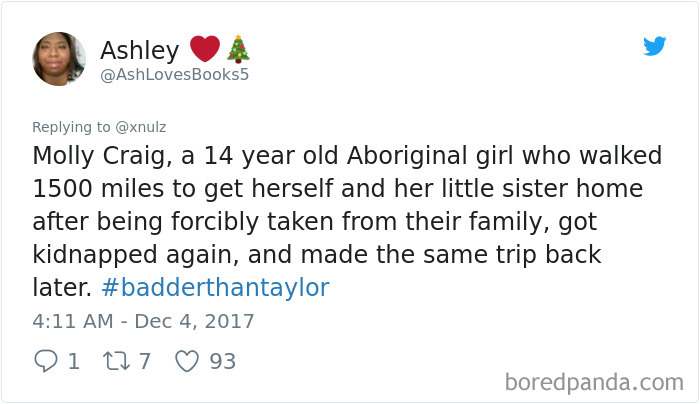700x404 pixels.
Task: Click the Replying to label
Action: 71,127
